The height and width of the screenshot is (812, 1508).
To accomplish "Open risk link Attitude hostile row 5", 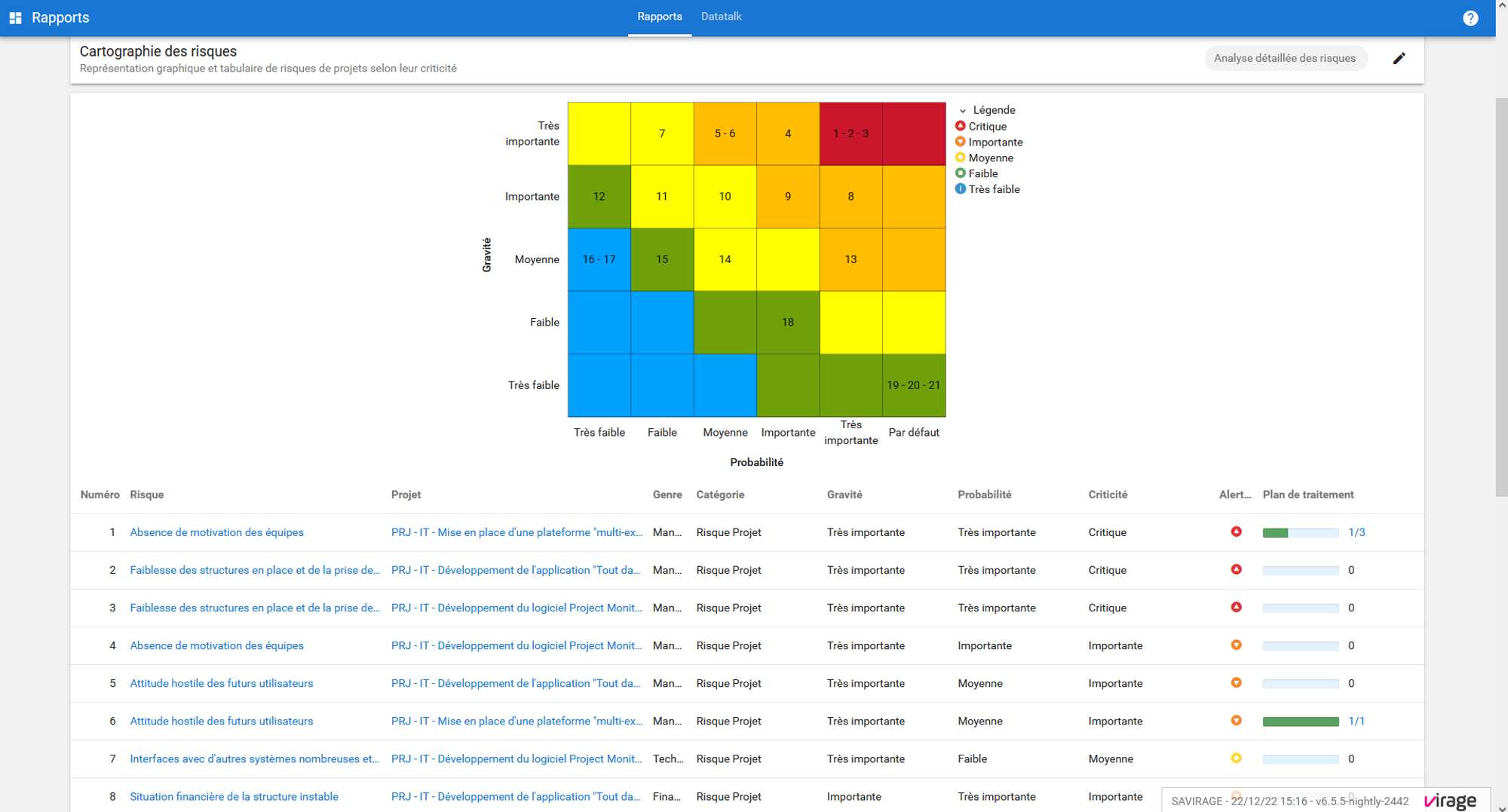I will tap(221, 683).
